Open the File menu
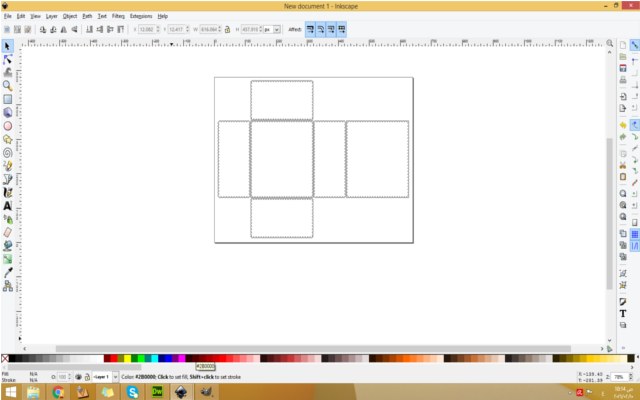The height and width of the screenshot is (400, 640). tap(8, 16)
